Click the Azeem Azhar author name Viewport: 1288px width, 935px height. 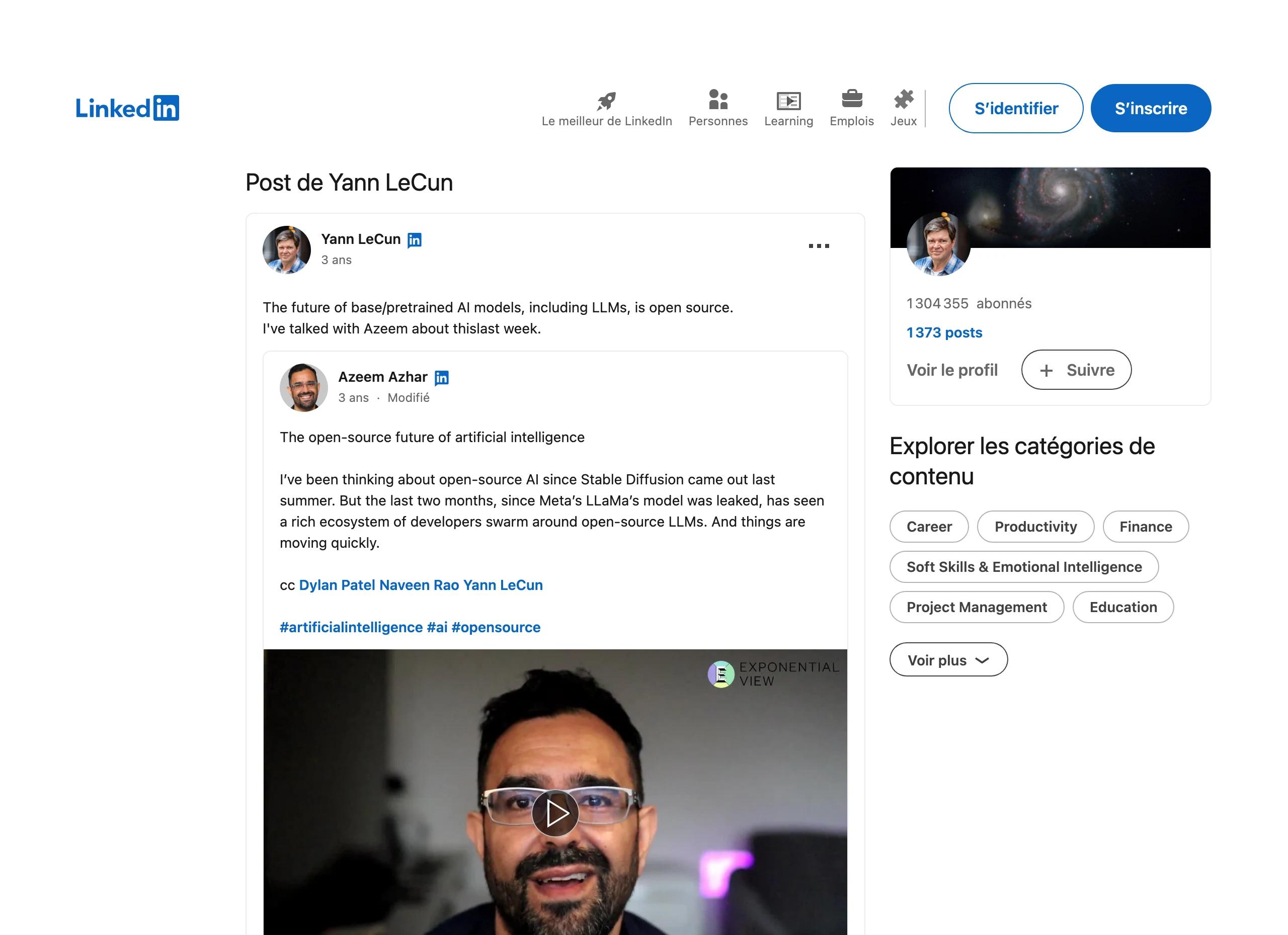click(383, 377)
